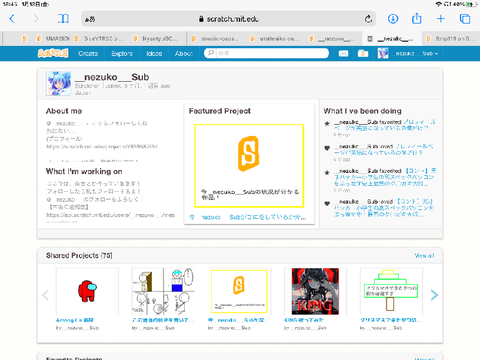Click the api.scratch.mit.edu link in working on
This screenshot has width=480, height=360.
click(111, 215)
